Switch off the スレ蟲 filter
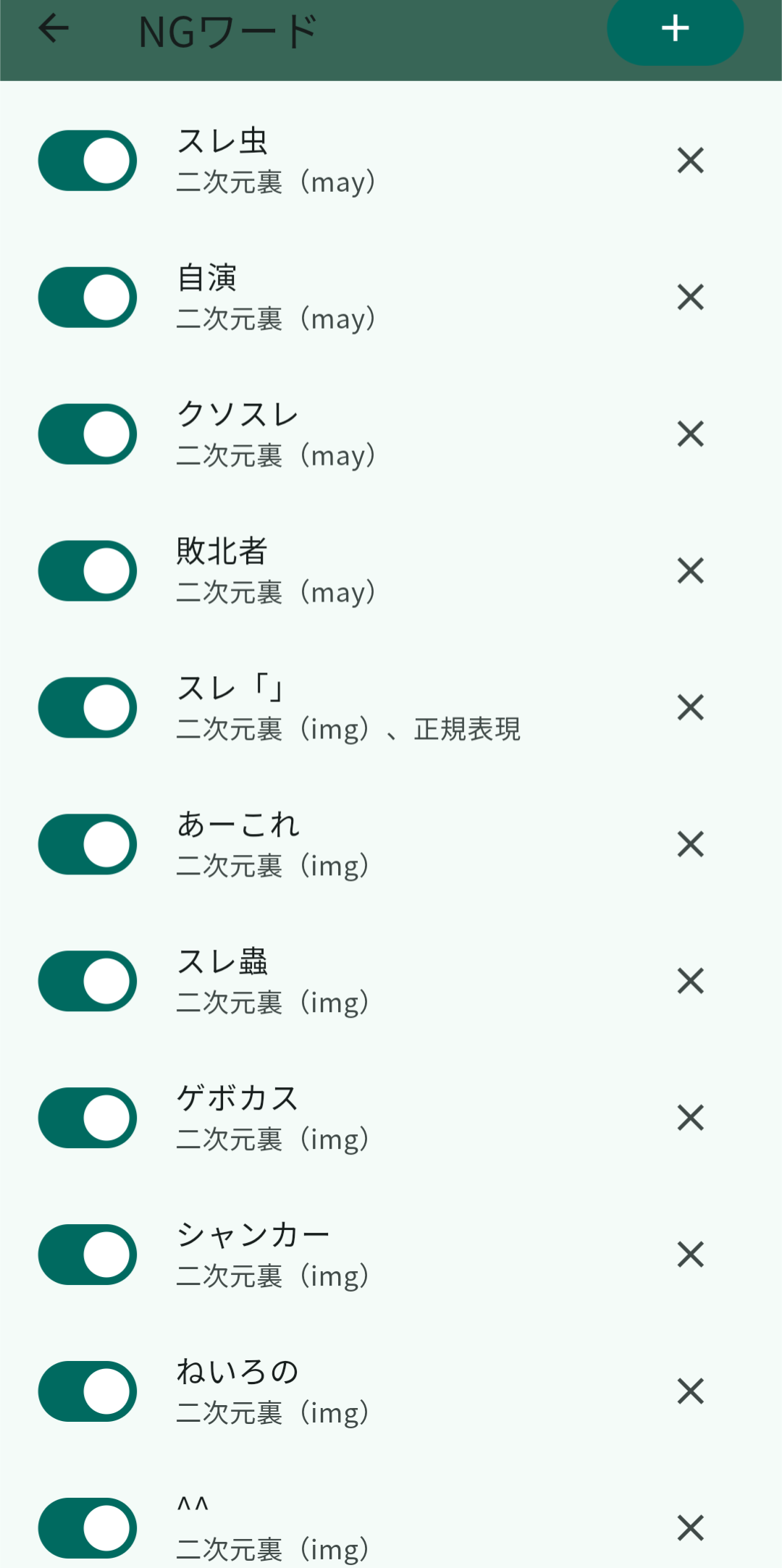 88,981
